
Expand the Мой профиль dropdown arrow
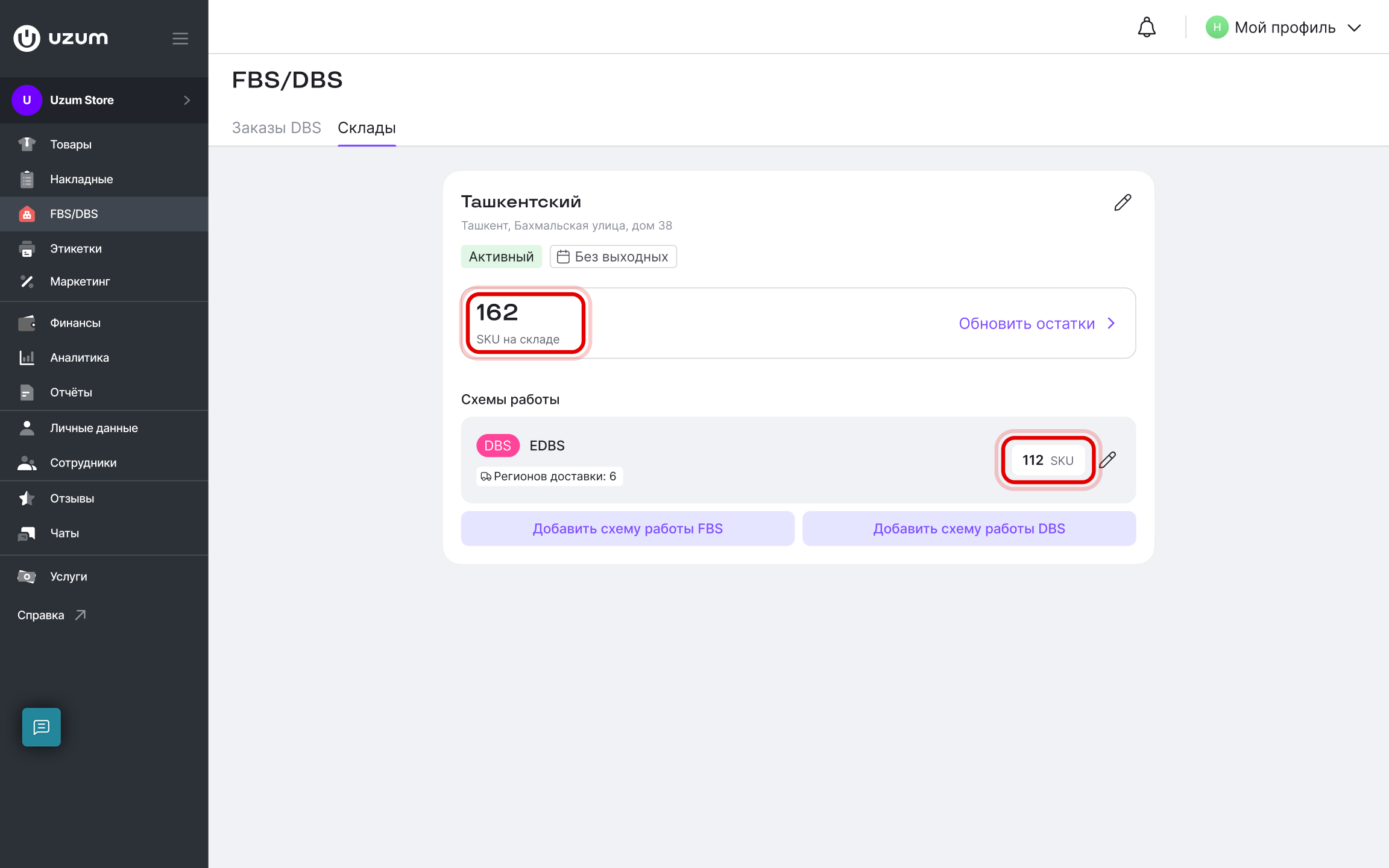tap(1354, 28)
